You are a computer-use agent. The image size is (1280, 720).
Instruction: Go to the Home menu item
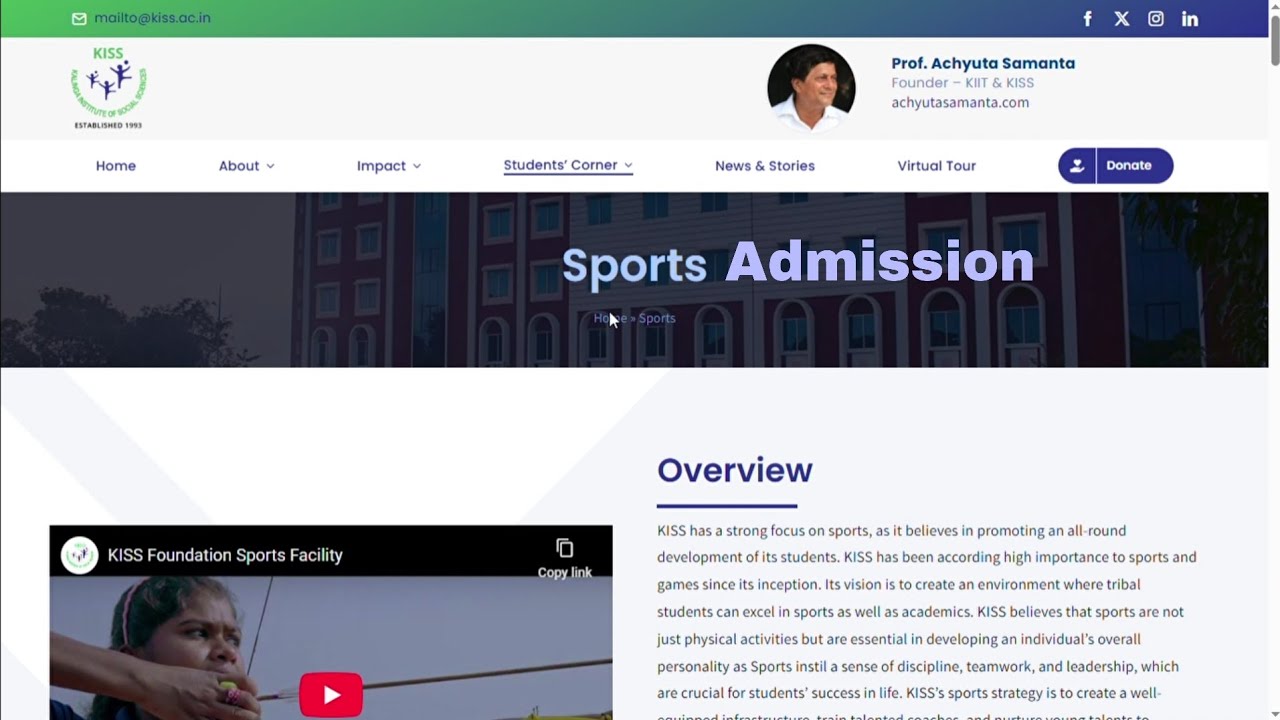(116, 166)
